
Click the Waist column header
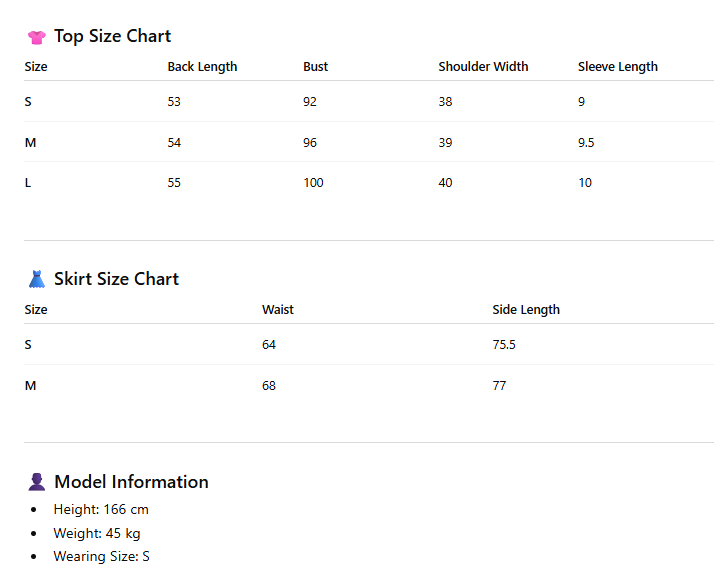point(278,310)
